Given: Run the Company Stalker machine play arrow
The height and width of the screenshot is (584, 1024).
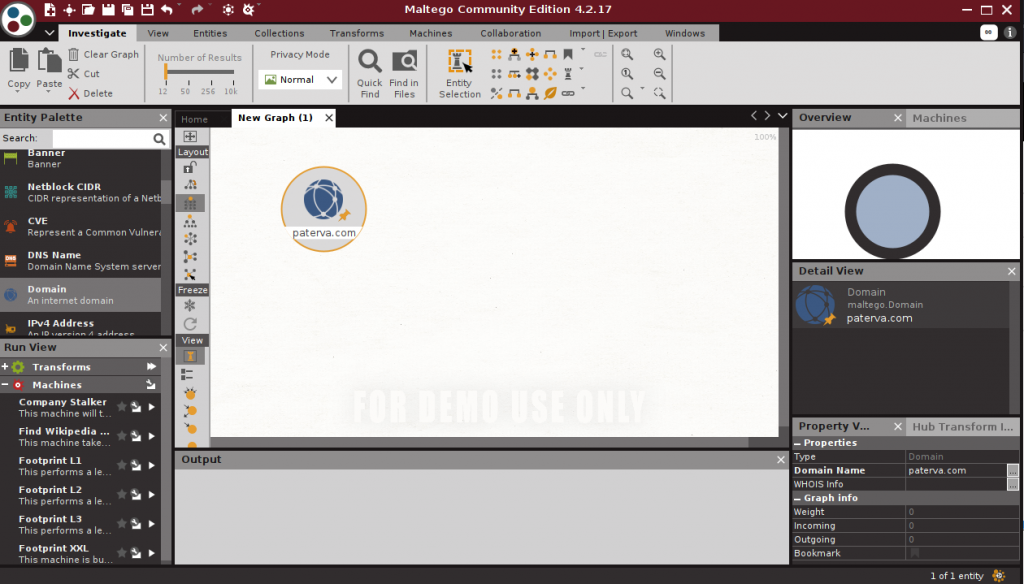Looking at the screenshot, I should 152,407.
